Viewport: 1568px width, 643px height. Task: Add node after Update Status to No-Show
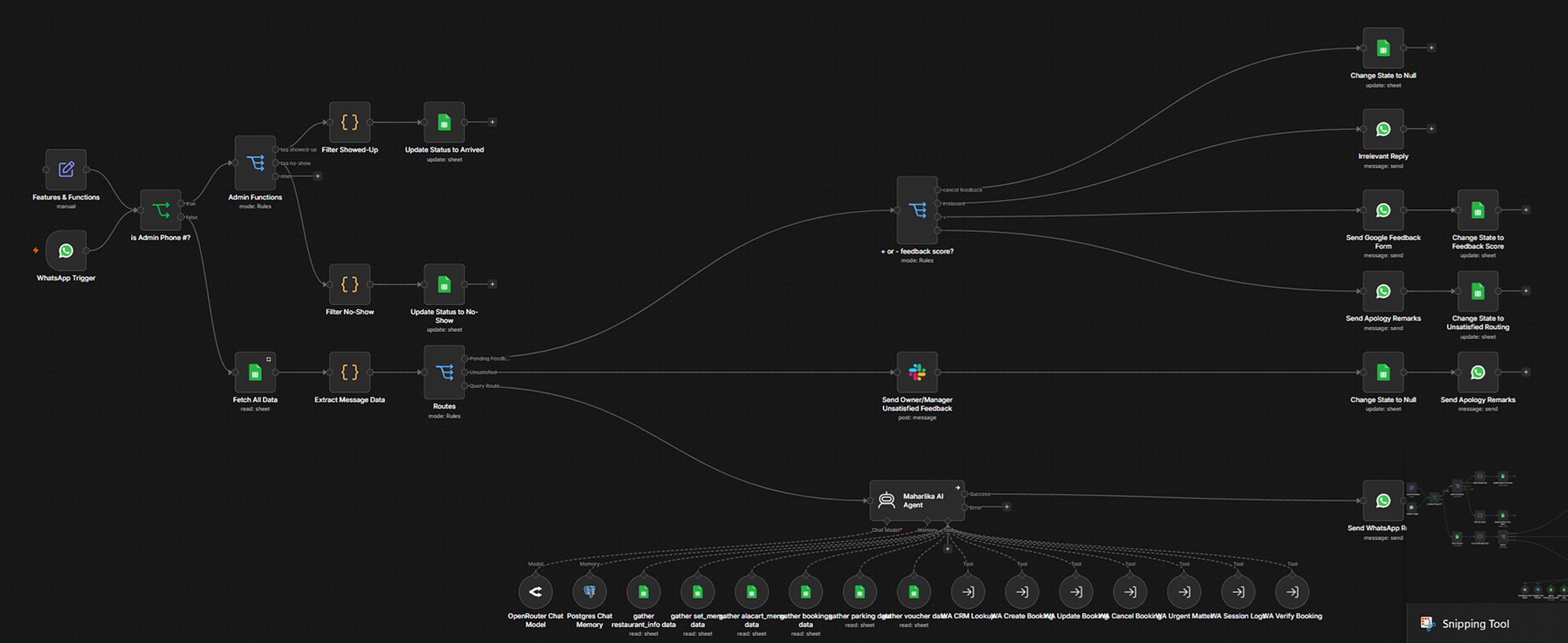coord(492,285)
